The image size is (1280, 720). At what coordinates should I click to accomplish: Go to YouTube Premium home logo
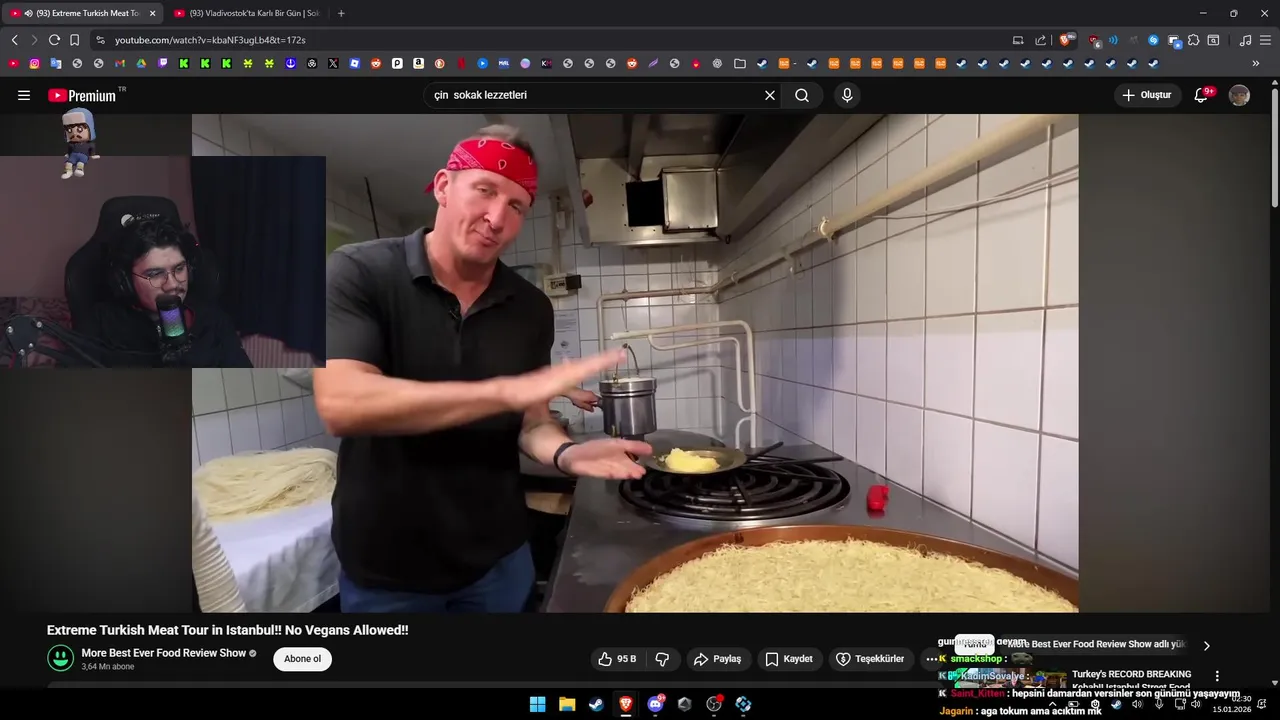tap(82, 95)
